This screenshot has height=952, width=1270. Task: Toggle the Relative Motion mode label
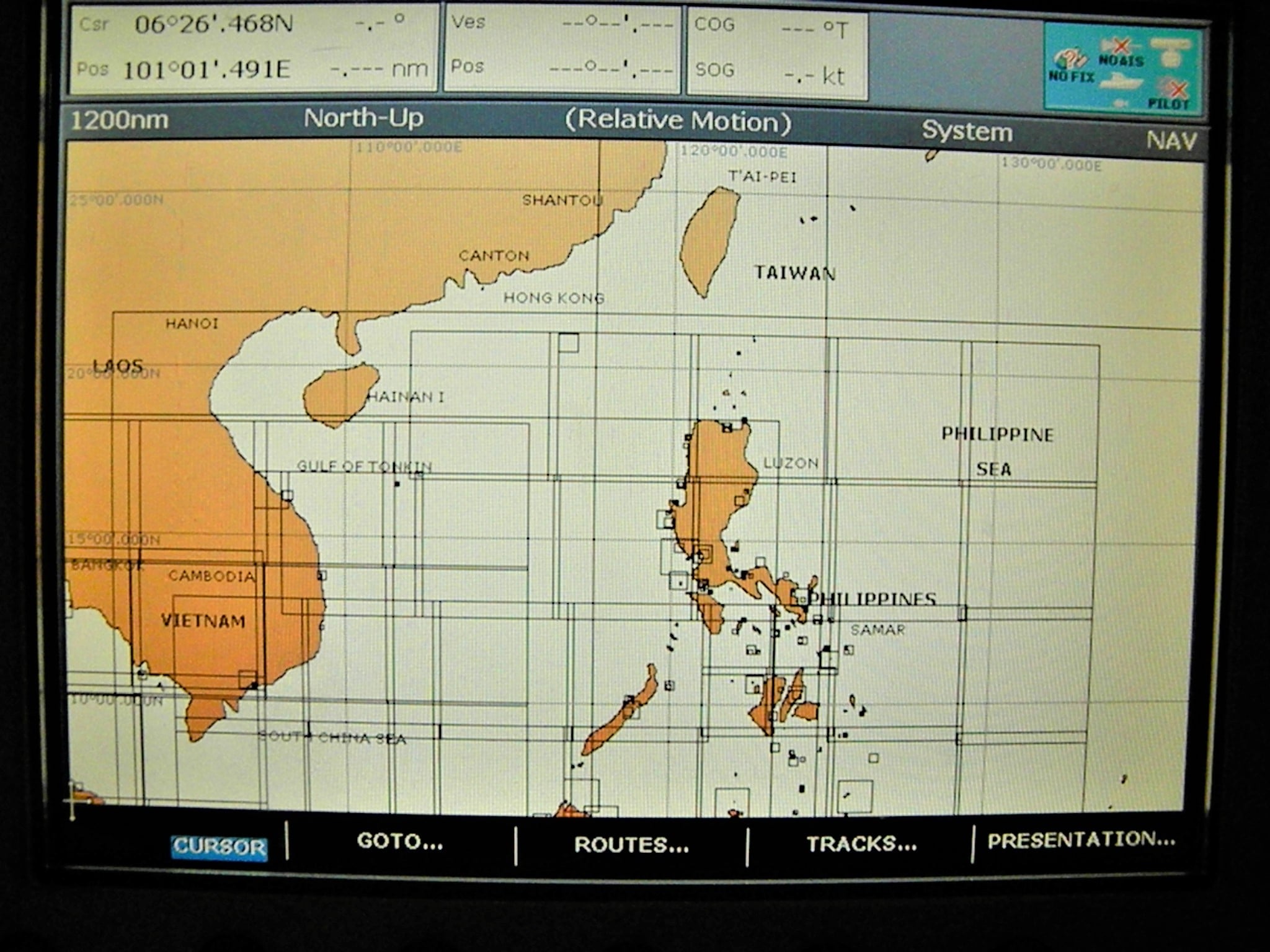tap(678, 121)
